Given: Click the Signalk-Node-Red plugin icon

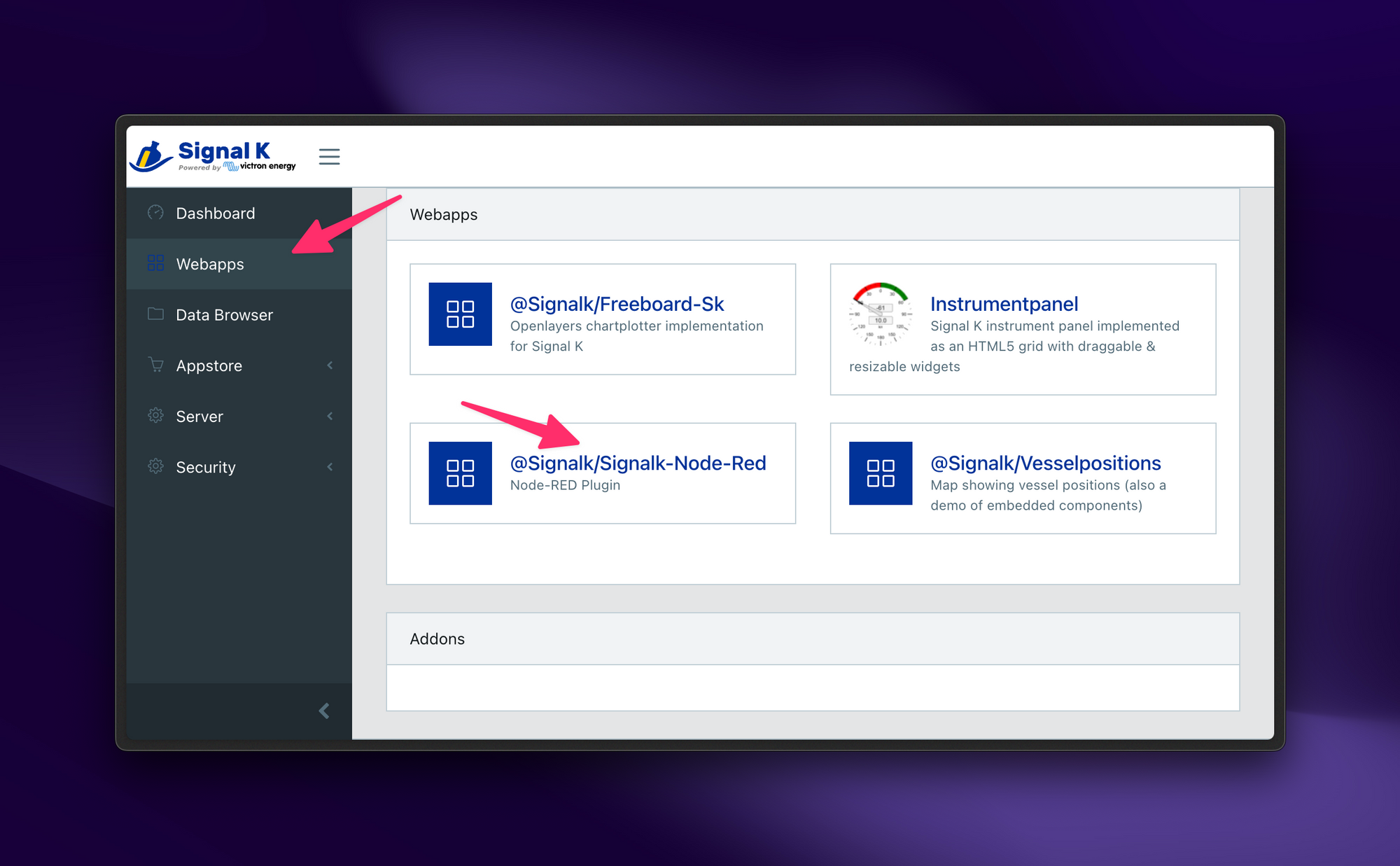Looking at the screenshot, I should [461, 471].
